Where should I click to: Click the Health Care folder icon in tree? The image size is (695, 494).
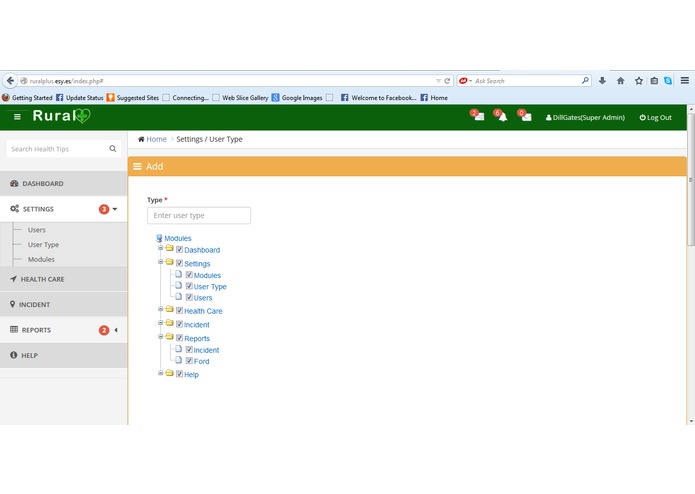coord(169,309)
